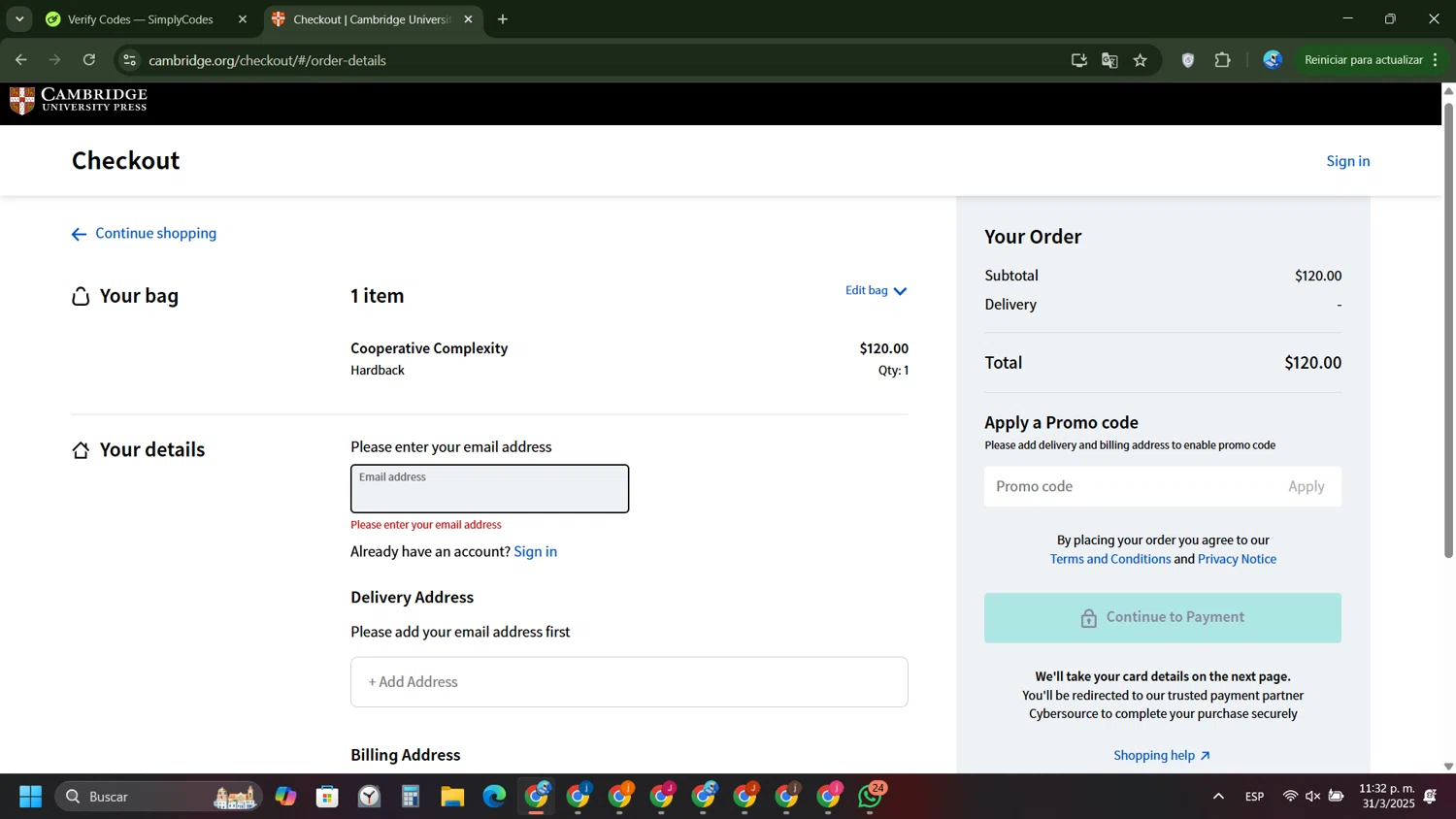Open Windows Start menu
The width and height of the screenshot is (1456, 819).
30,797
